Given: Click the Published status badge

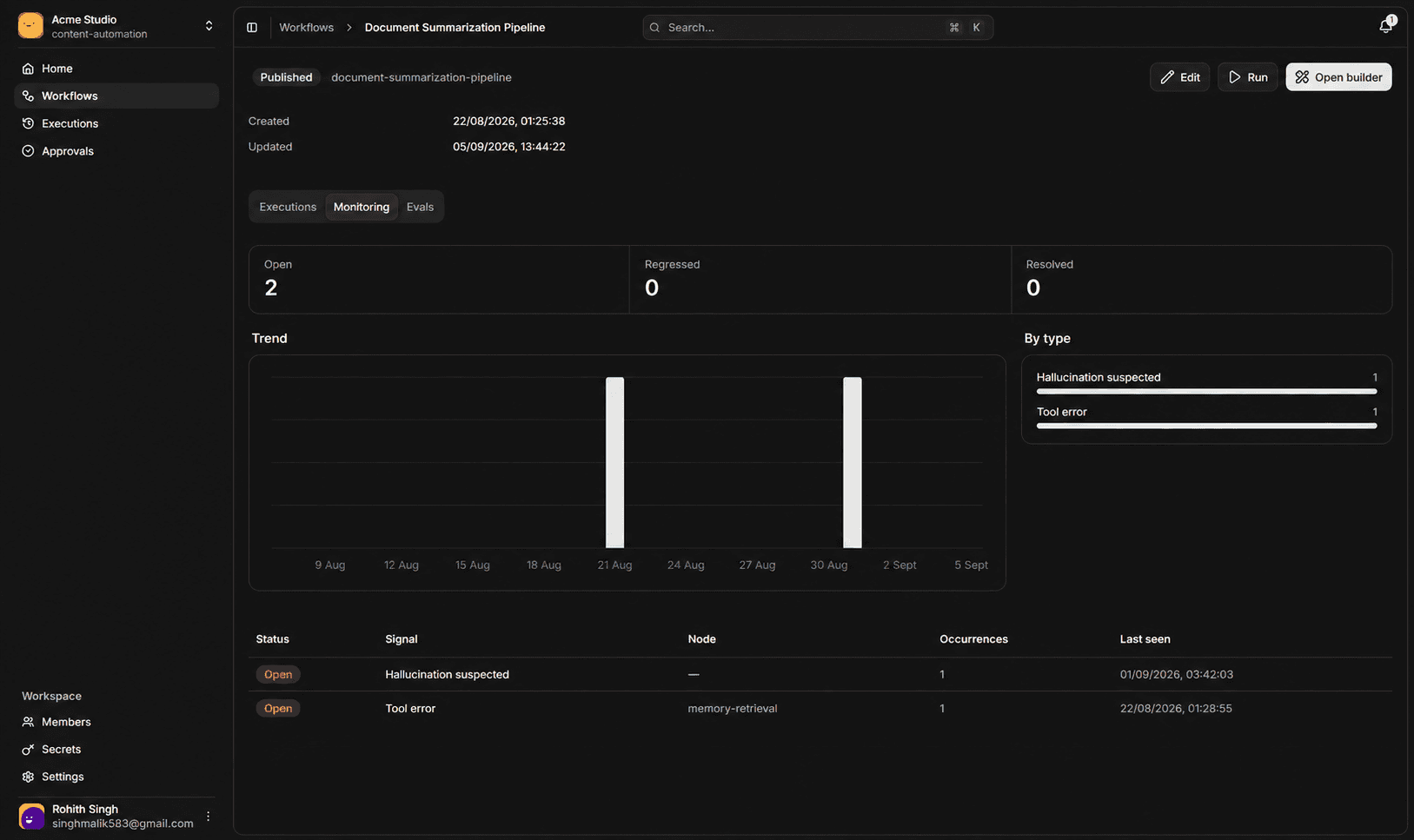Looking at the screenshot, I should pyautogui.click(x=286, y=77).
